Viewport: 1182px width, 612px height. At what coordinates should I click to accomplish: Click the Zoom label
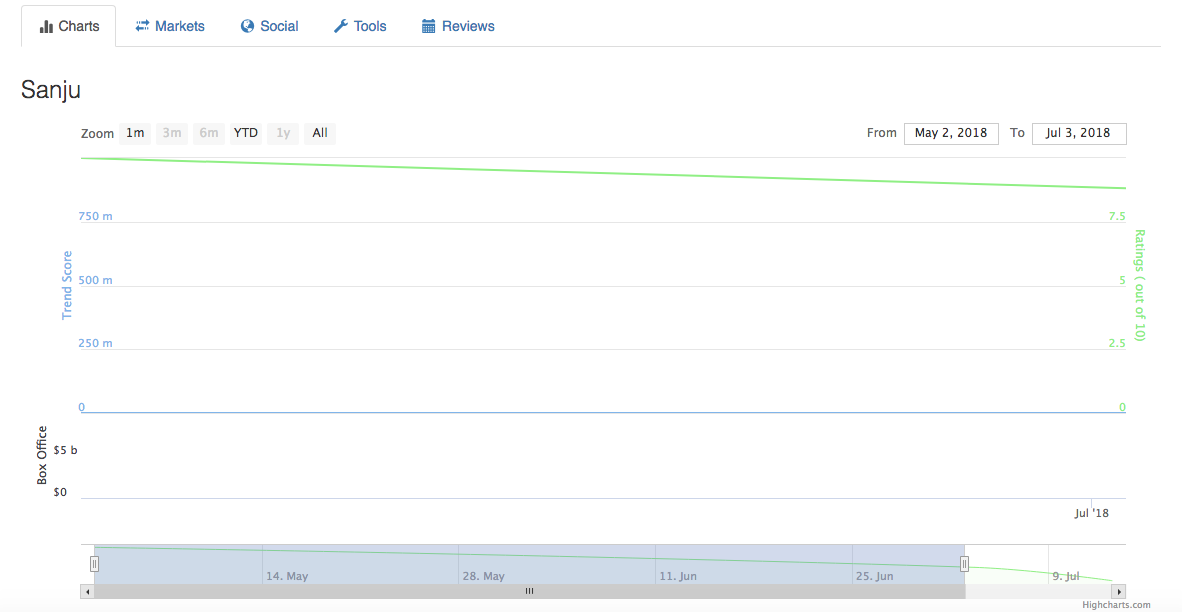point(97,133)
